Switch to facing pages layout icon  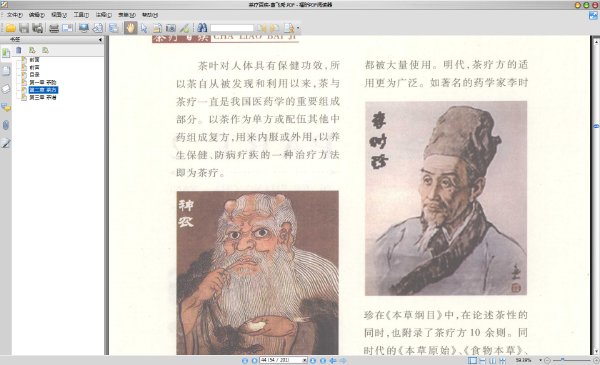click(x=492, y=360)
